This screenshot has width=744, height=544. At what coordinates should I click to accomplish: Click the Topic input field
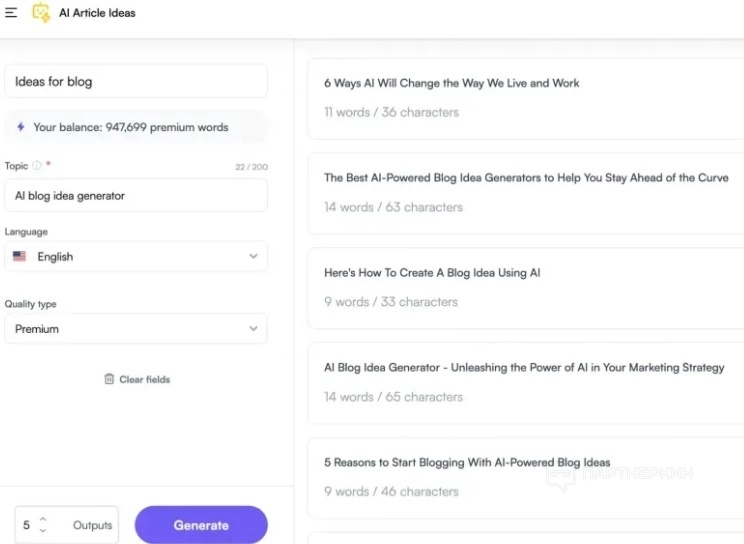pos(136,196)
